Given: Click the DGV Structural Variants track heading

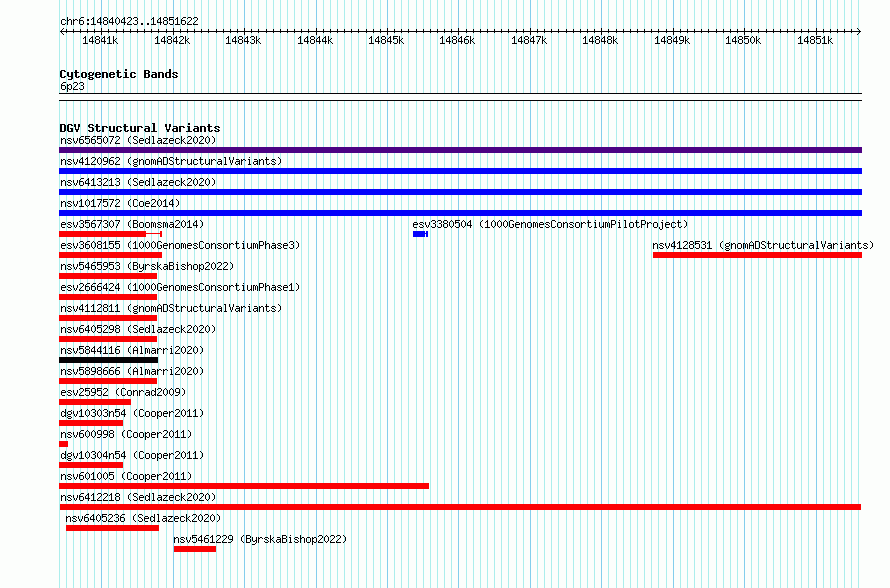Looking at the screenshot, I should point(140,128).
